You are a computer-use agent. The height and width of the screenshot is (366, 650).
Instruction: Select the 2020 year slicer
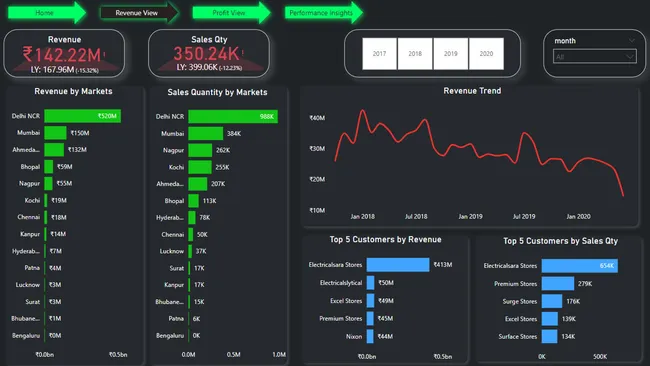click(486, 53)
